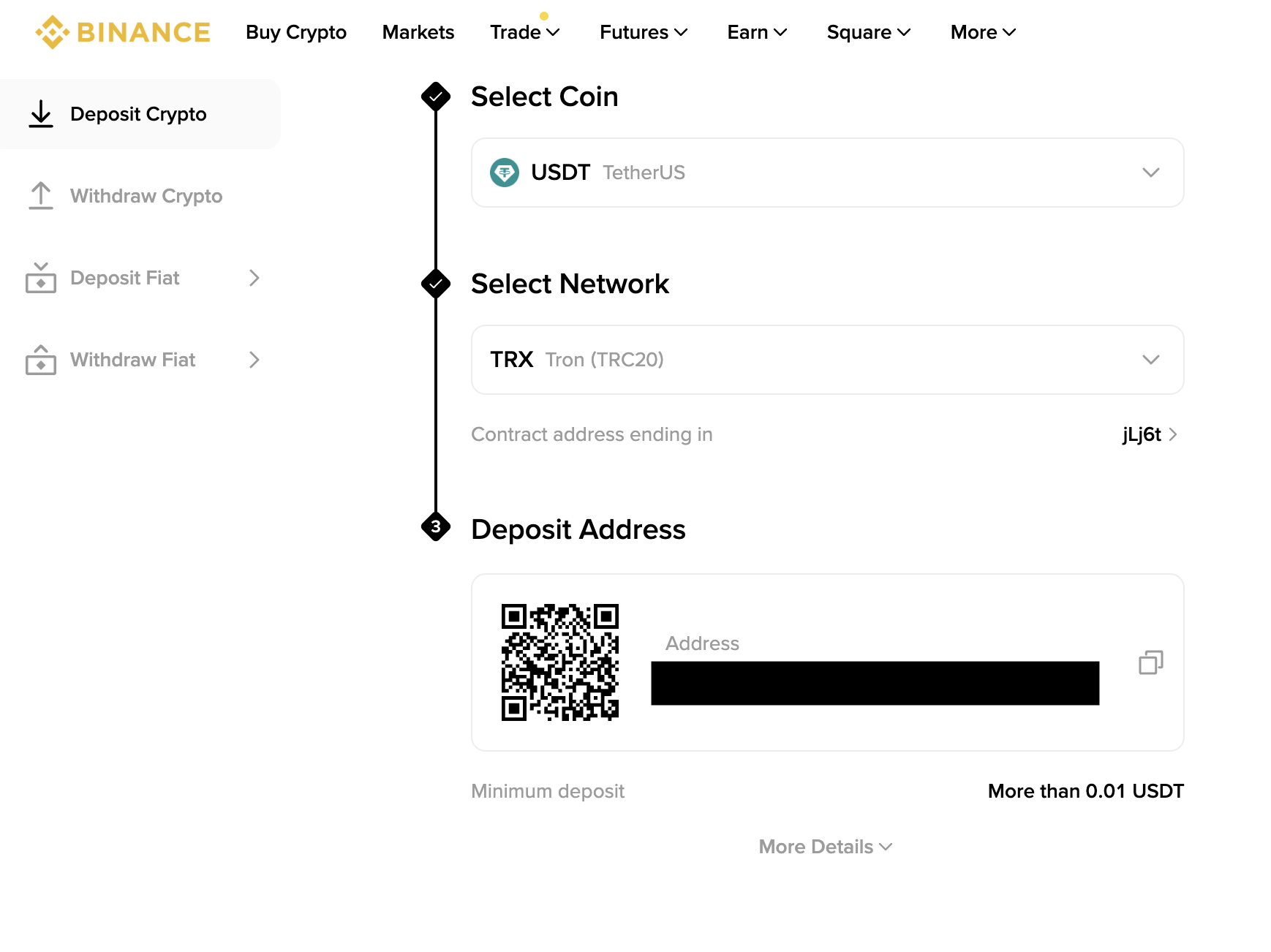Click the USDT Tether coin icon
The height and width of the screenshot is (952, 1271).
tap(504, 173)
